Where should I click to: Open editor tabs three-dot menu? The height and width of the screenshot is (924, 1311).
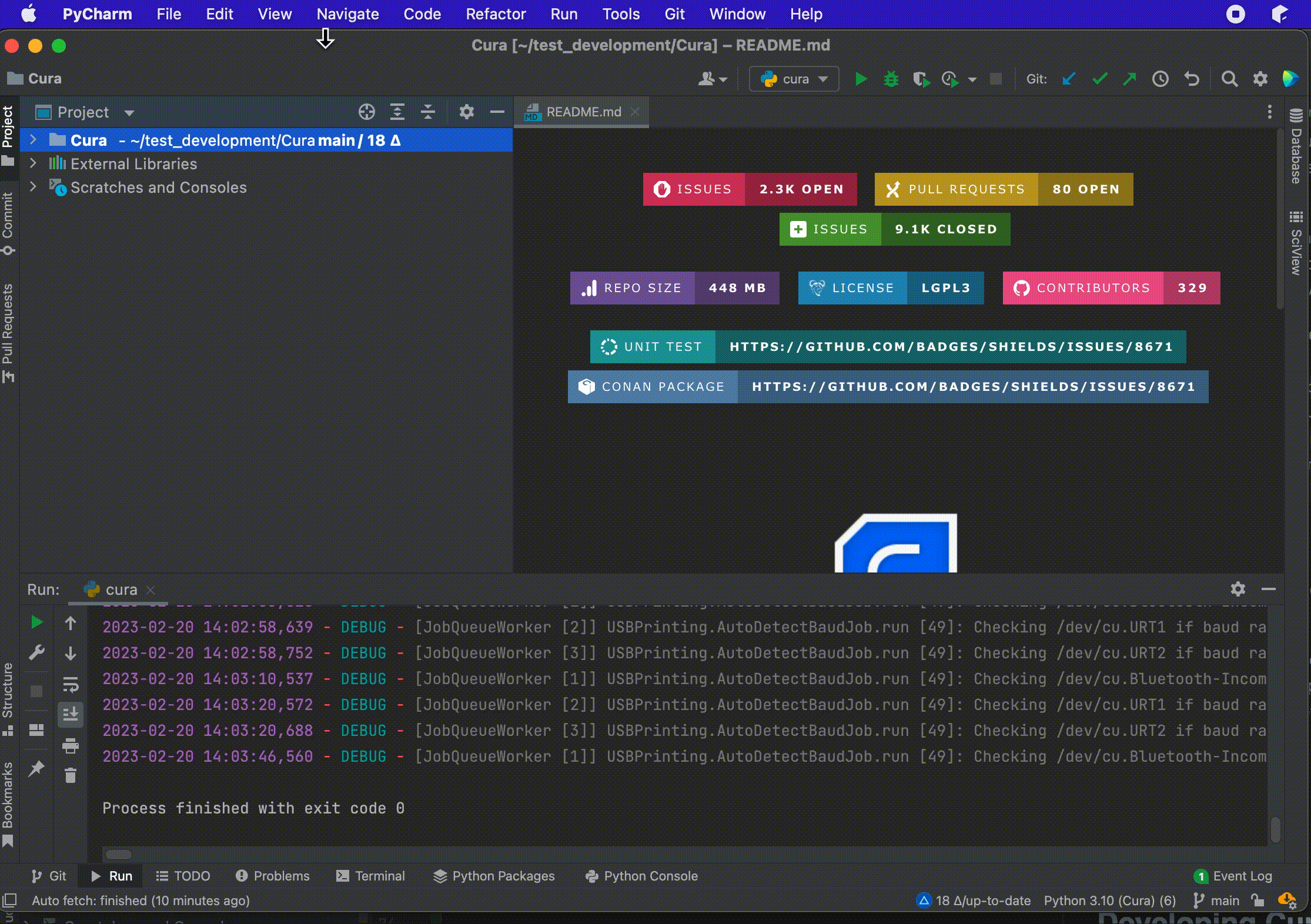pyautogui.click(x=1269, y=112)
